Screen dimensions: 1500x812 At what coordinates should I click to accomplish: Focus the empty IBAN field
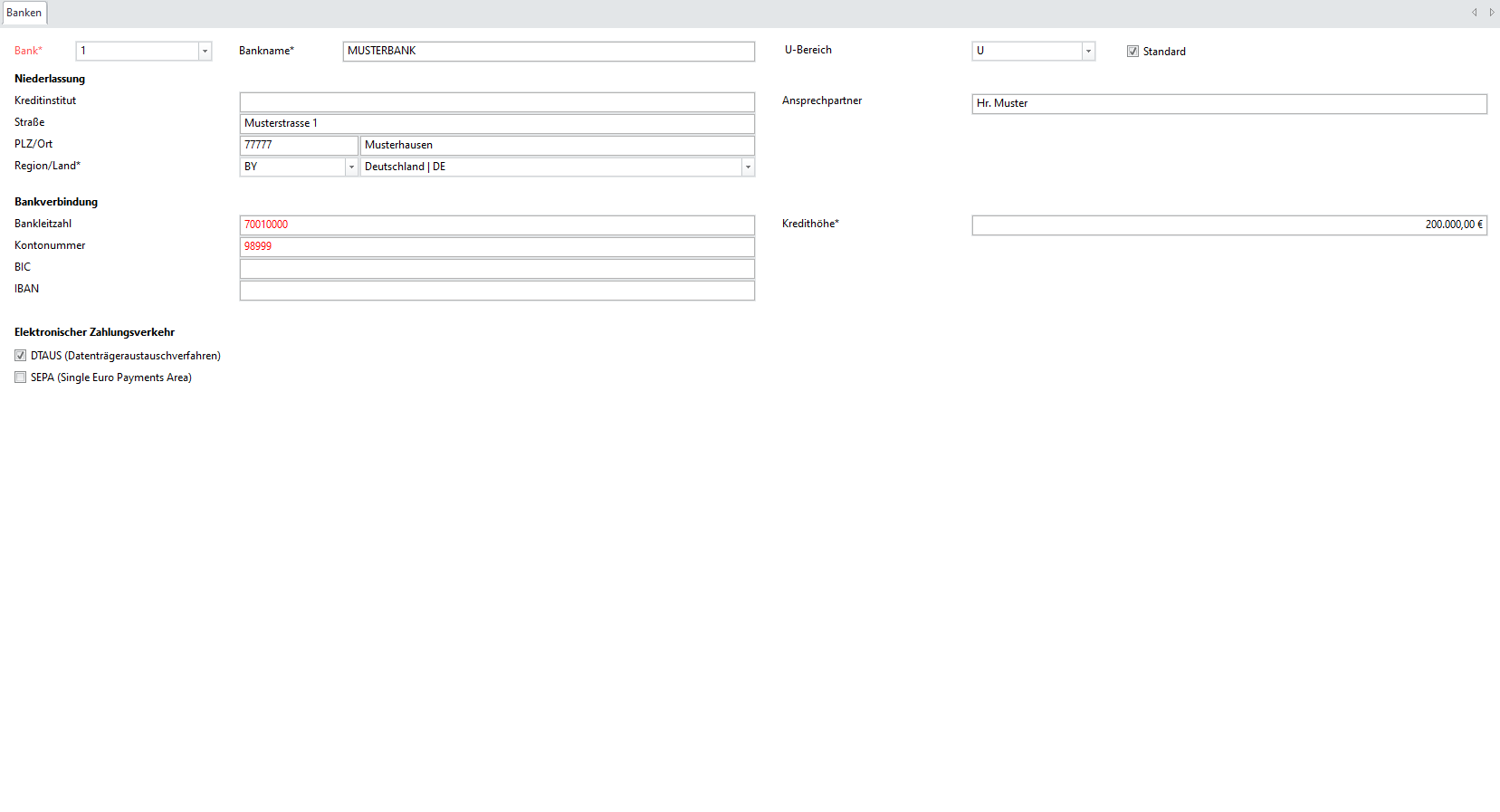tap(496, 291)
